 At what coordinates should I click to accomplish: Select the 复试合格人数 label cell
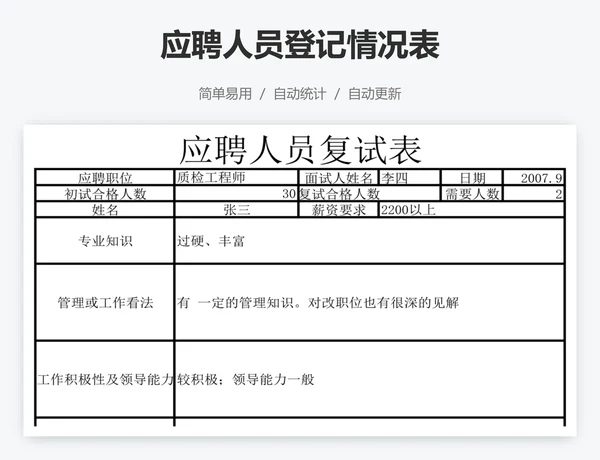pyautogui.click(x=369, y=194)
